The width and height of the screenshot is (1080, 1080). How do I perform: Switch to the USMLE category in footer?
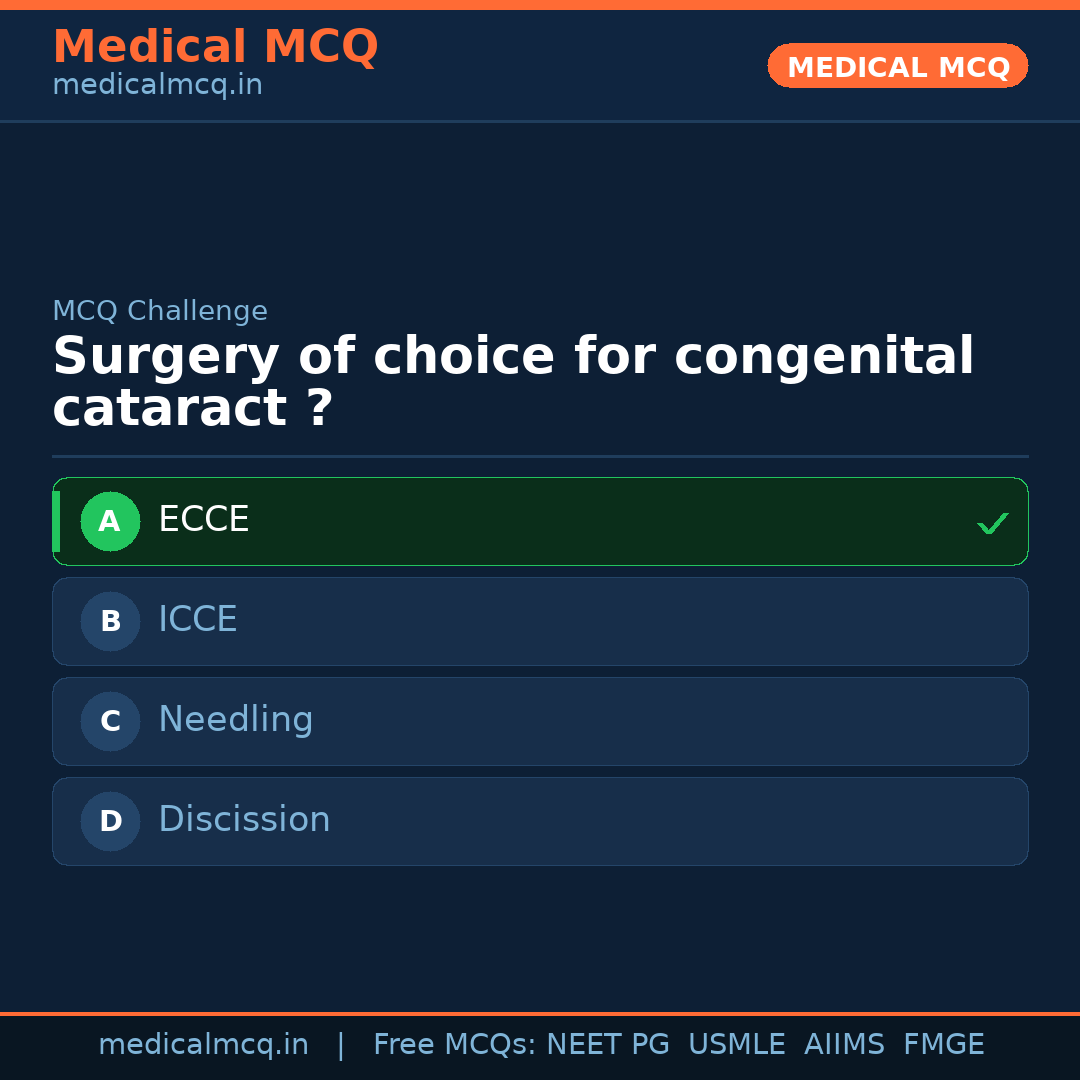[x=737, y=1043]
